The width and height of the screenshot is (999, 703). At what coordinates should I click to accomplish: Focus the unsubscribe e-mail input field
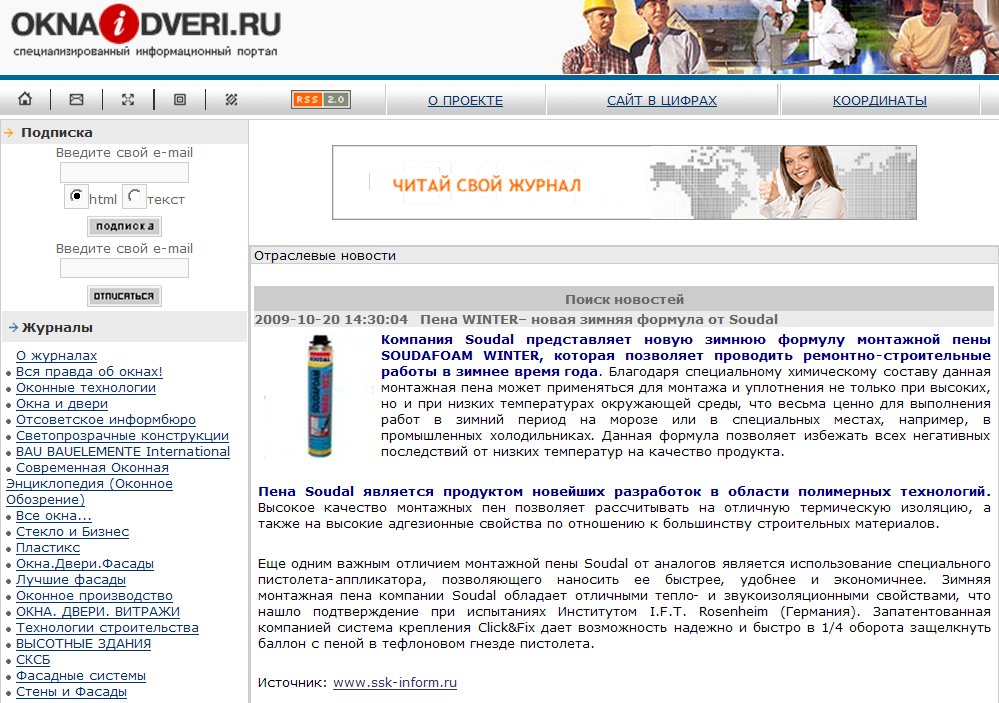point(124,268)
